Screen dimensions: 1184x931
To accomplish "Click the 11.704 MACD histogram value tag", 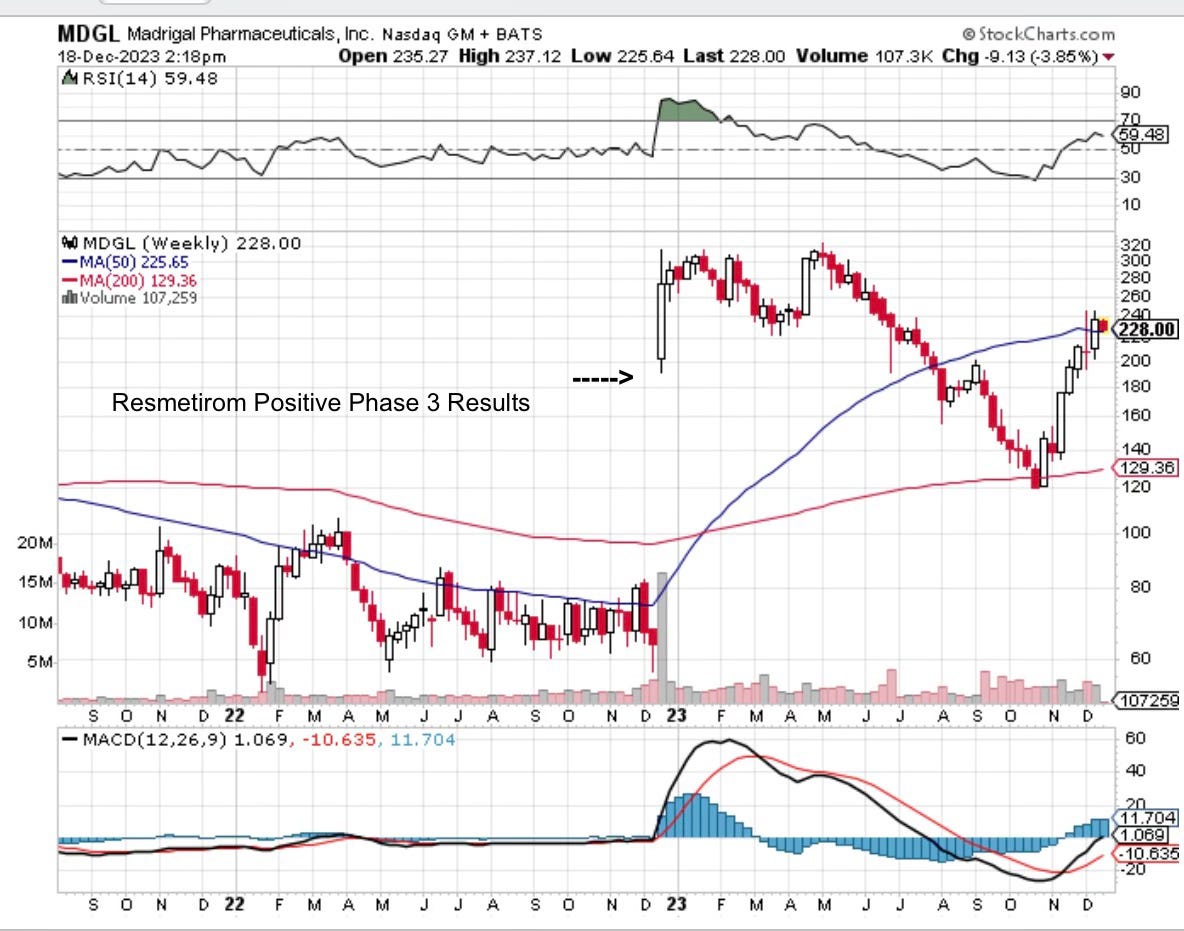I will coord(1145,818).
